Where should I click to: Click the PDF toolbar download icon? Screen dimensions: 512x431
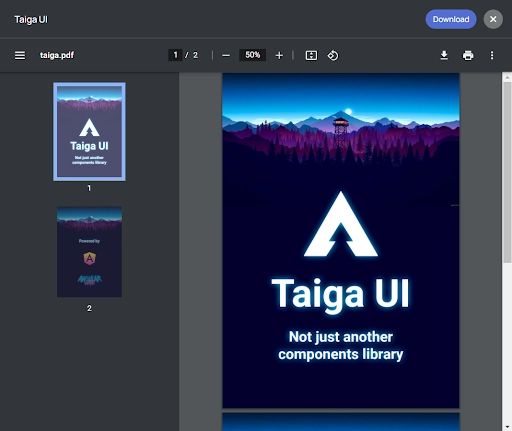[444, 55]
